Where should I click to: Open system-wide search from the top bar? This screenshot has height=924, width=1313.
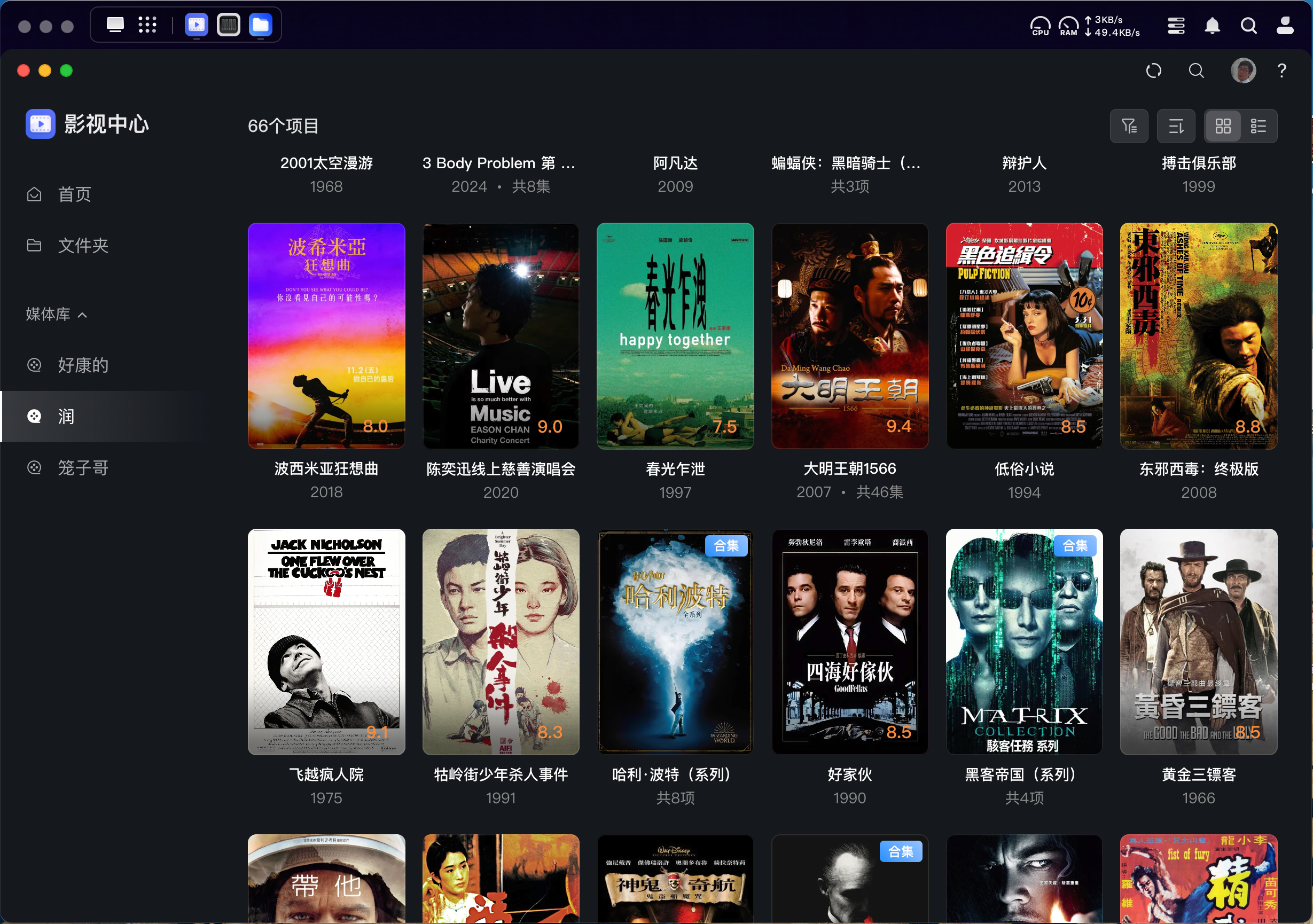(x=1249, y=26)
